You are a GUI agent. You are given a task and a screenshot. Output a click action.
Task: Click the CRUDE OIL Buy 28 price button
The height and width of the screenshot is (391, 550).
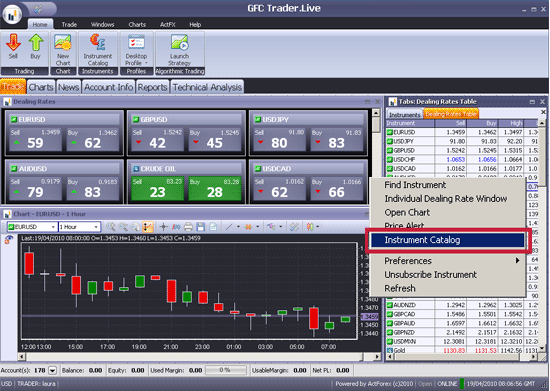coord(215,189)
